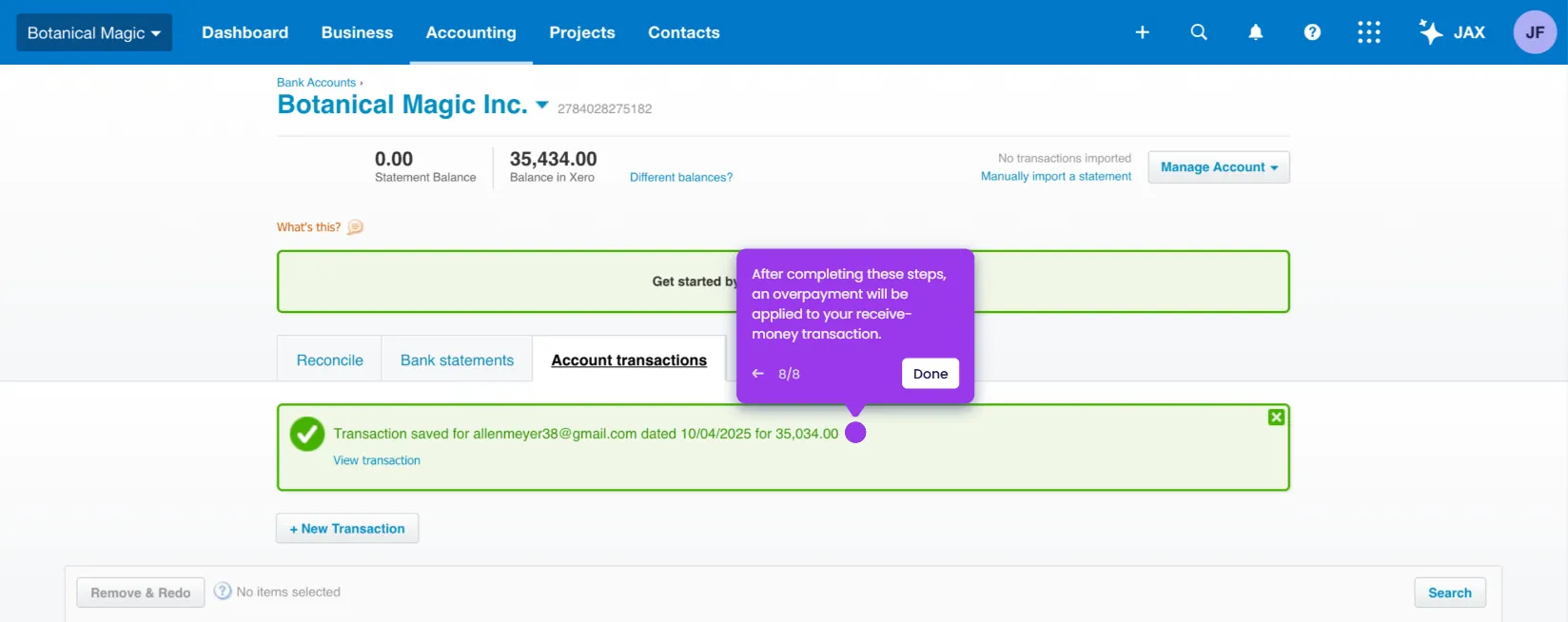Open the apps grid icon

pos(1368,32)
